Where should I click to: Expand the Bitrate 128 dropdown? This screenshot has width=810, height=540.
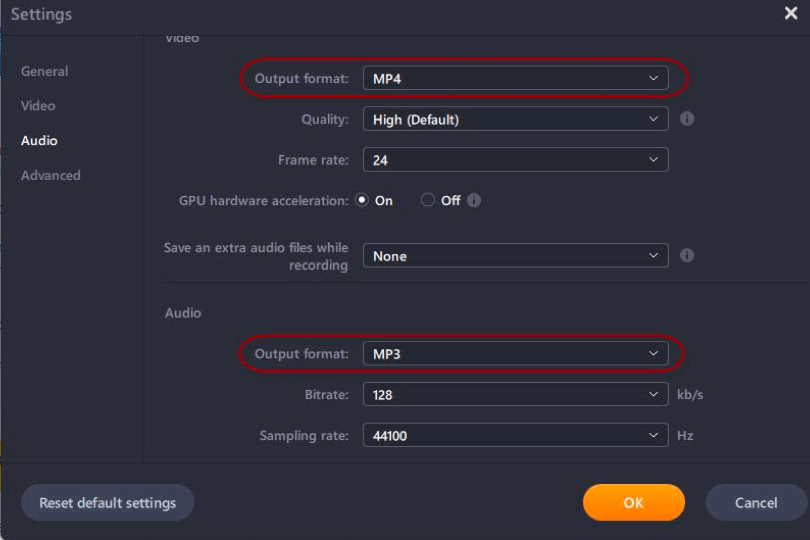point(515,395)
